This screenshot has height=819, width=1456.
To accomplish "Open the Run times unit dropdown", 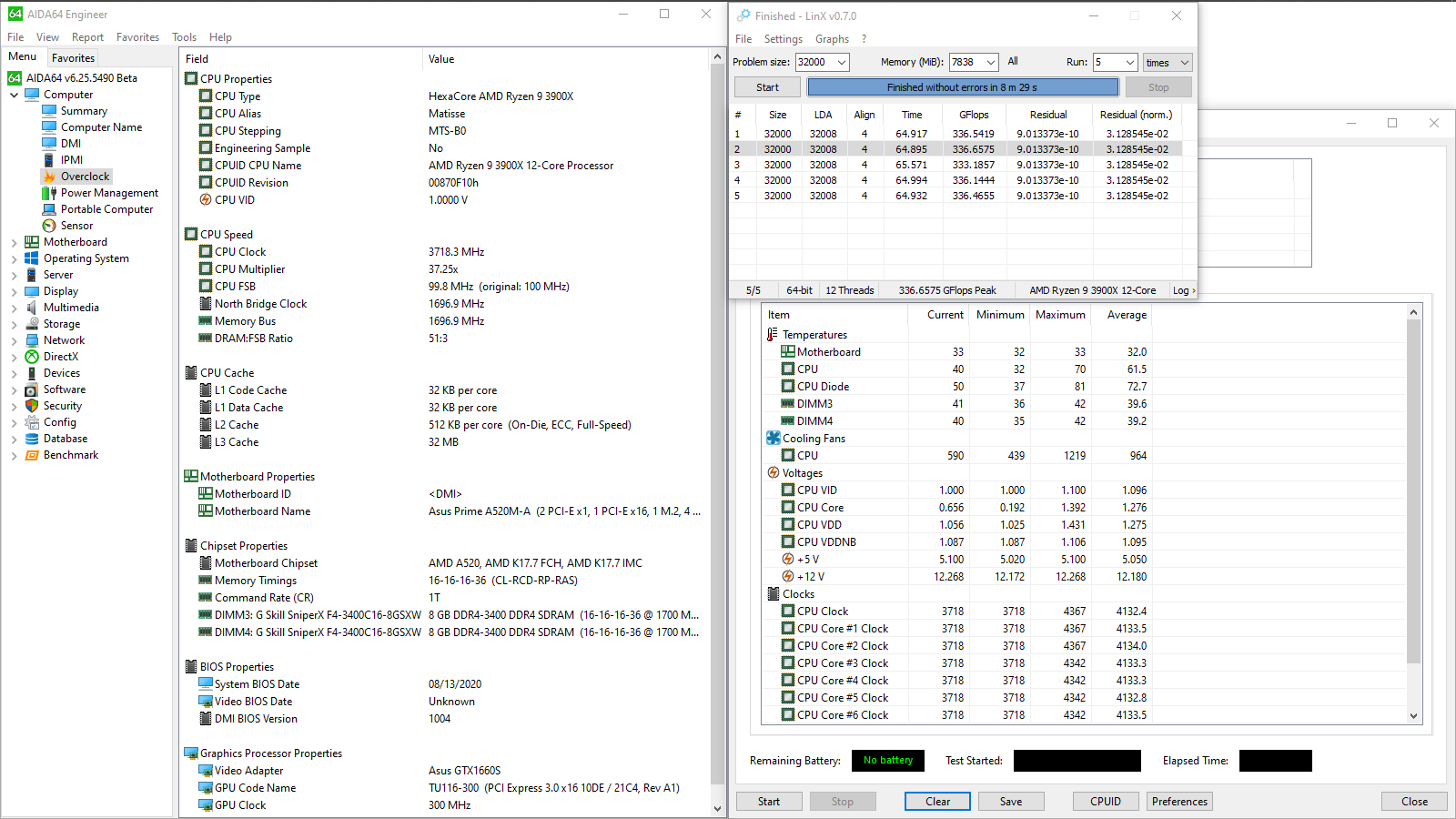I will (x=1184, y=63).
